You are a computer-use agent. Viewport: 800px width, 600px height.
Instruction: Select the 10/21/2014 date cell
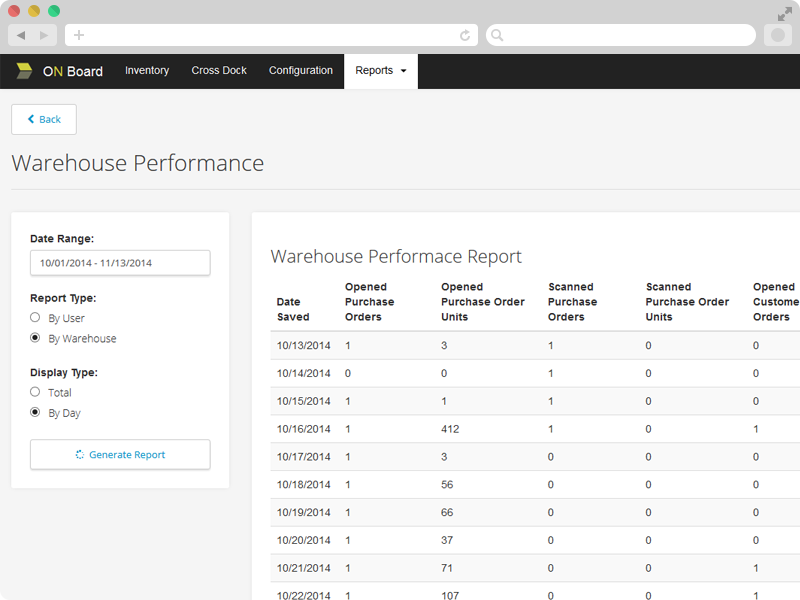coord(304,568)
